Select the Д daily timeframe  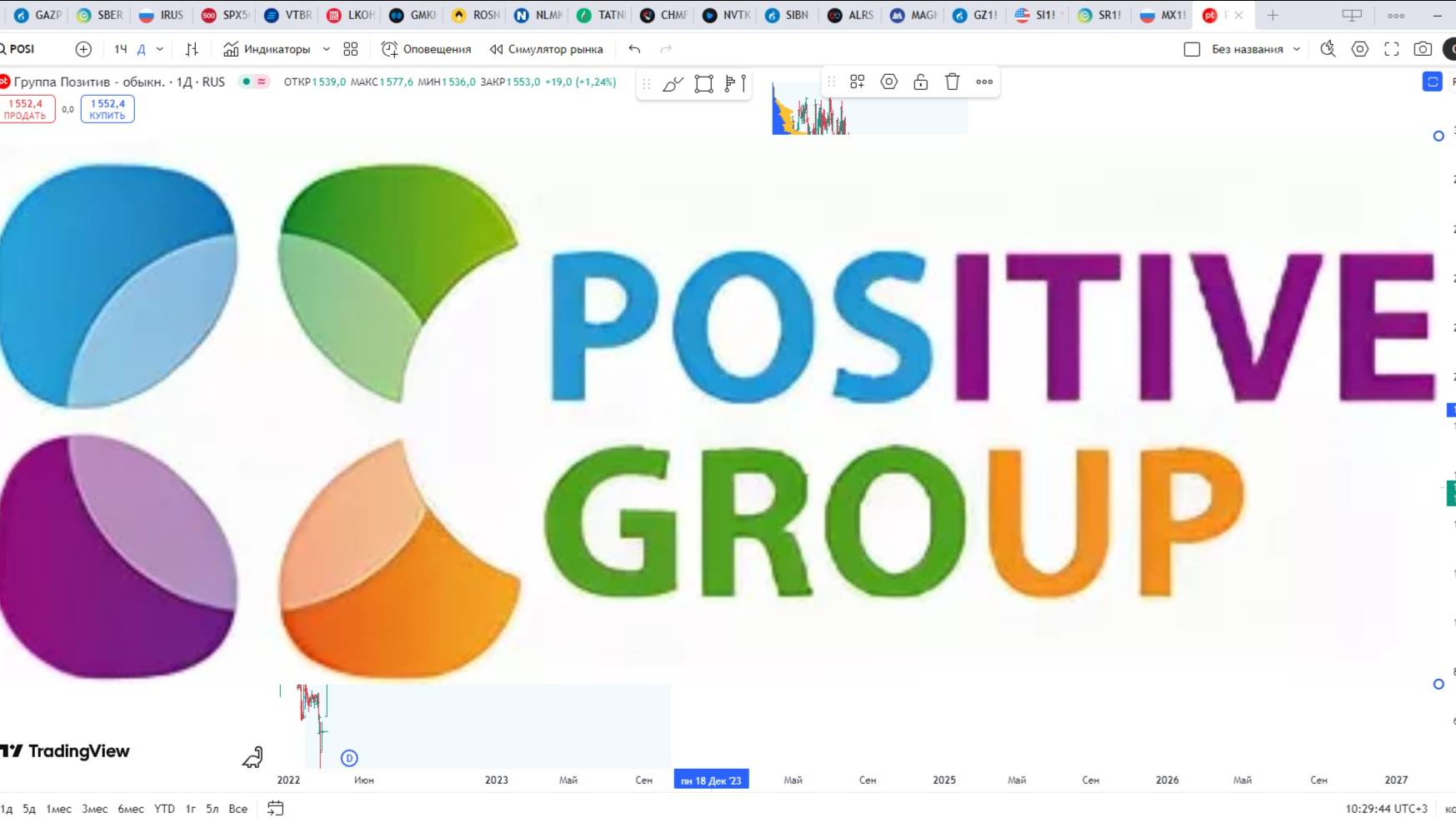(141, 49)
